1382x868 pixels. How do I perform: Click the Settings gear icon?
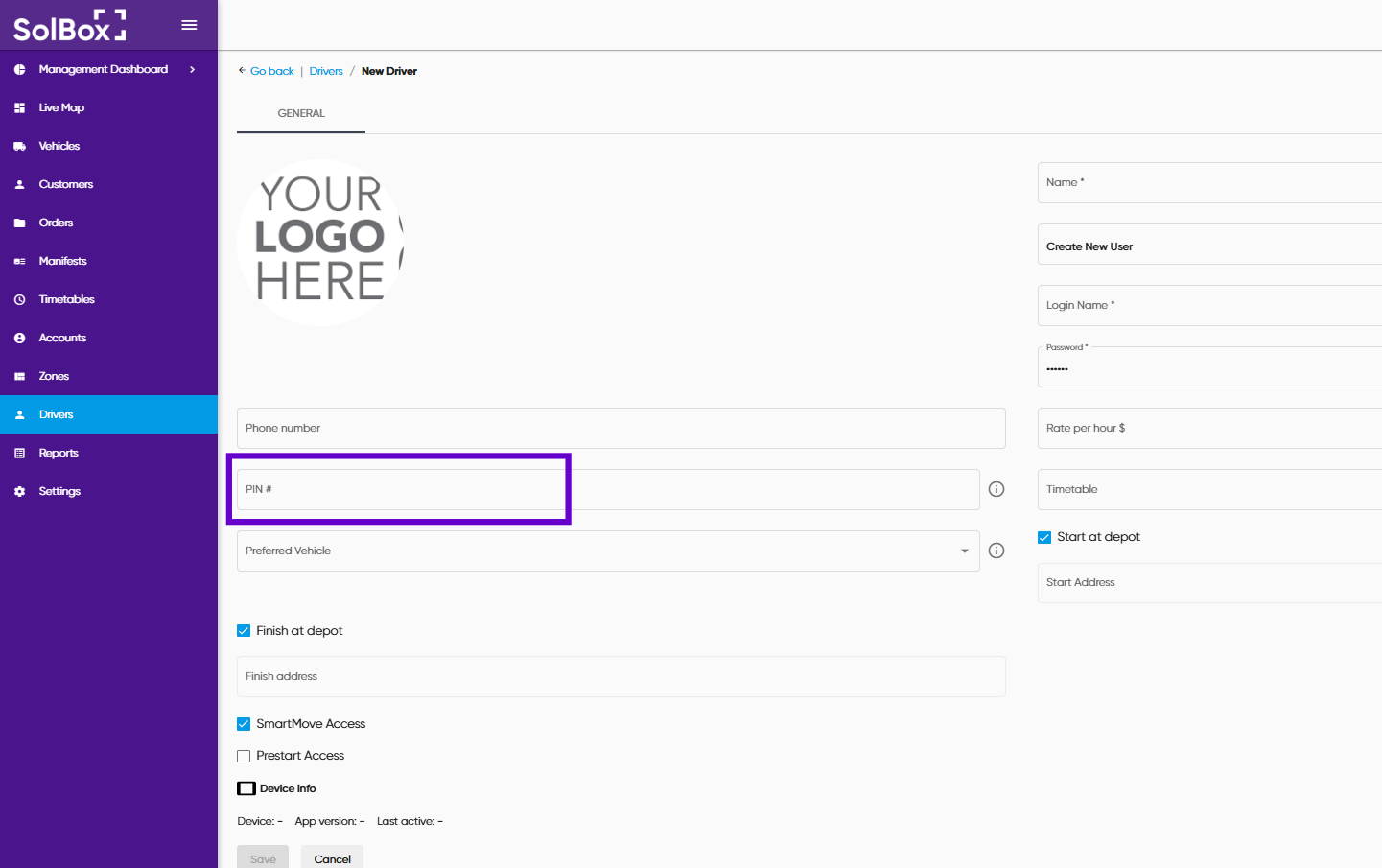[x=19, y=492]
